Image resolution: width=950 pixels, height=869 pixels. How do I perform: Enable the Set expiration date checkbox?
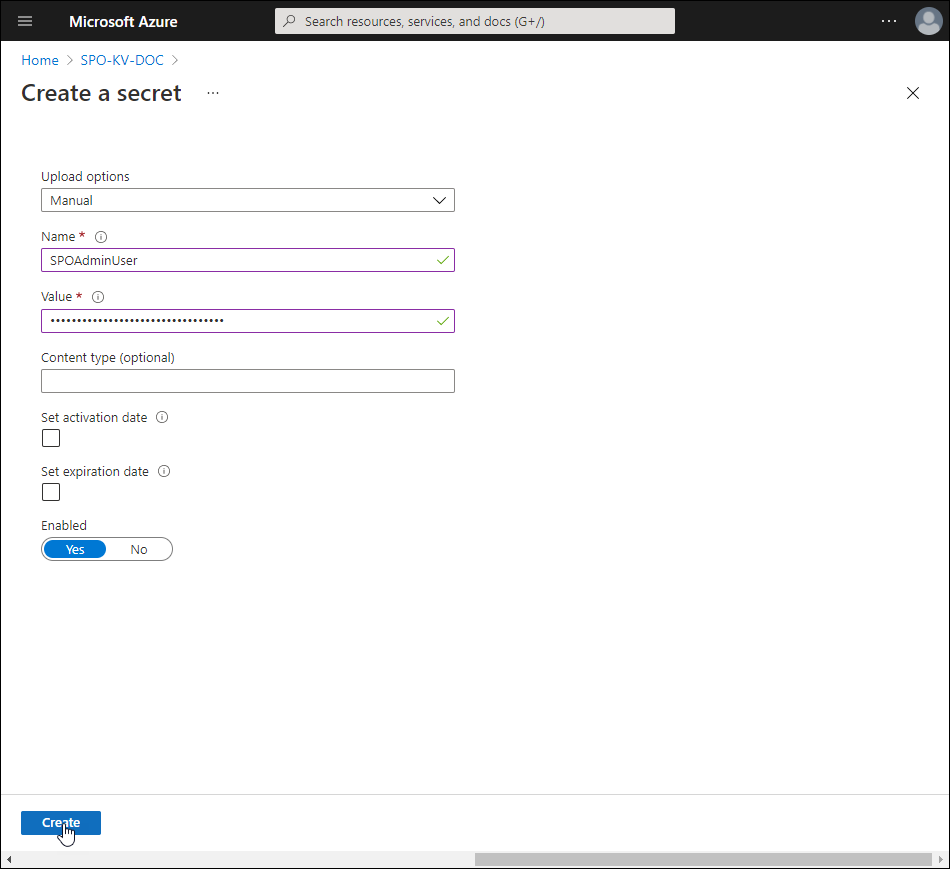(51, 492)
